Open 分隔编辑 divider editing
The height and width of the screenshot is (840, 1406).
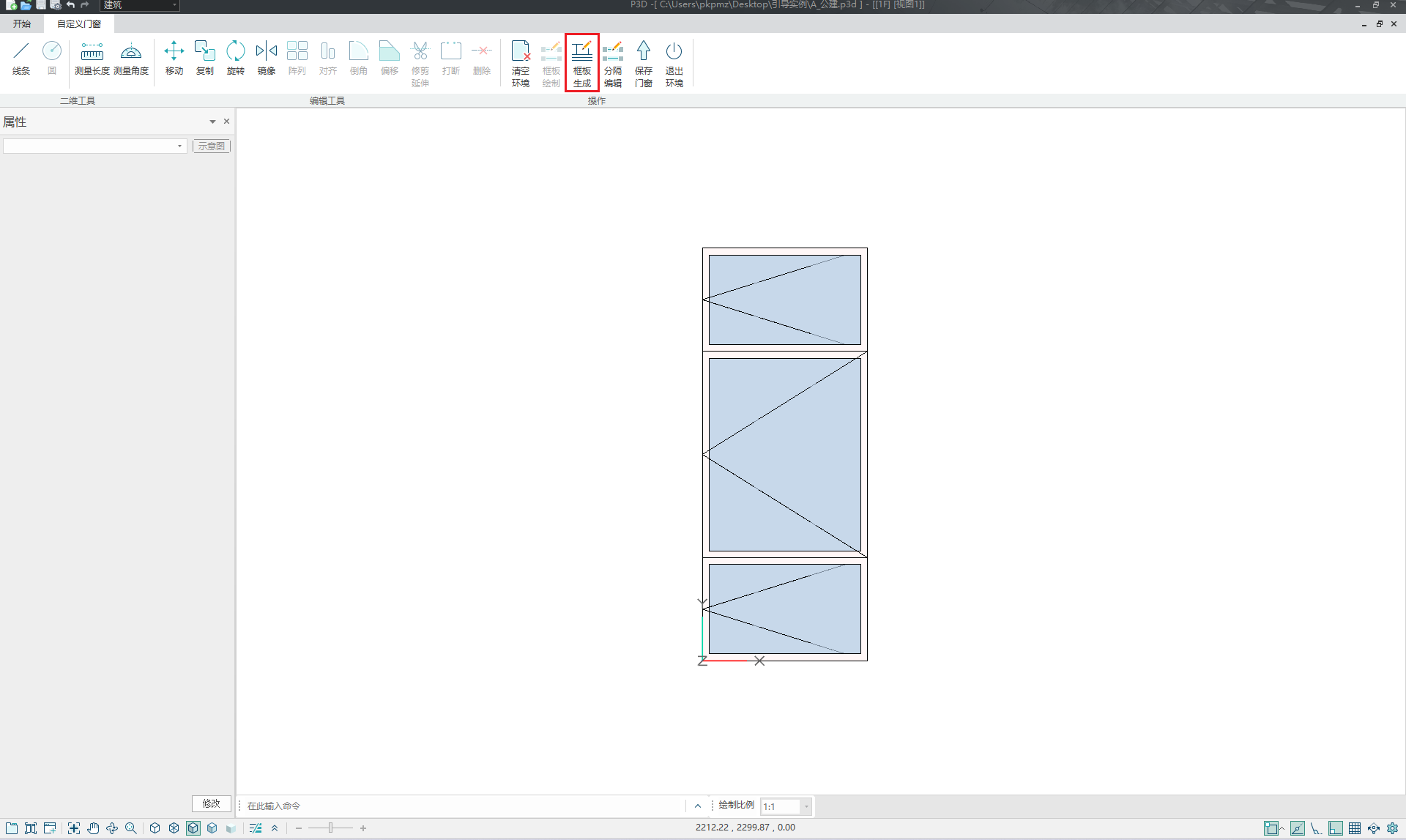tap(613, 63)
